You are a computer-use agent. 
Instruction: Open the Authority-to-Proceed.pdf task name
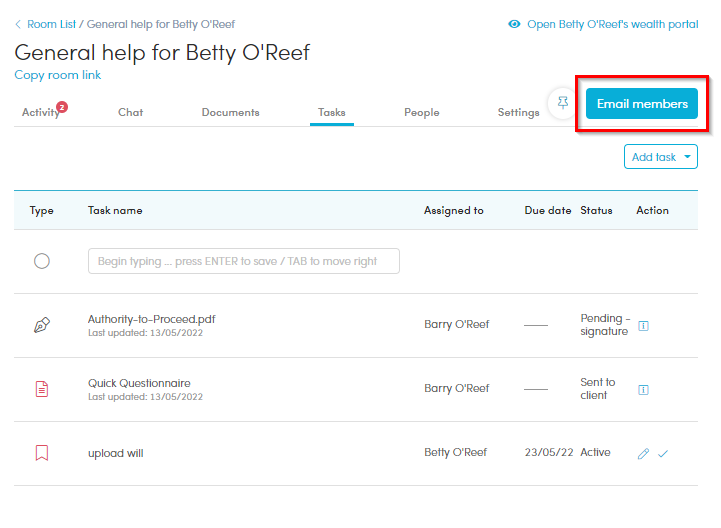coord(151,319)
